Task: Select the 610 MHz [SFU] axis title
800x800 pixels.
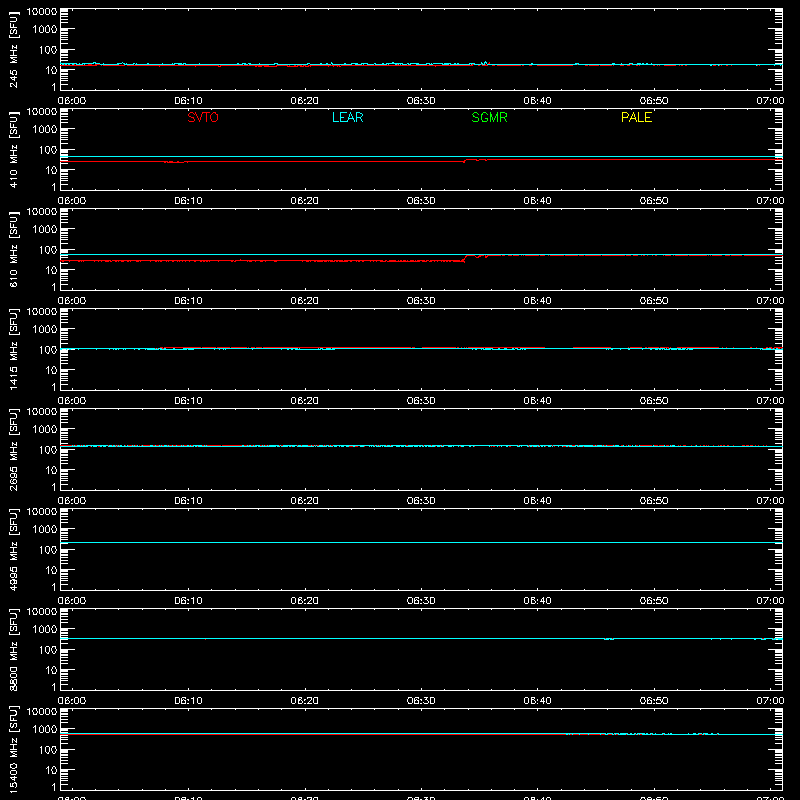Action: pos(13,250)
